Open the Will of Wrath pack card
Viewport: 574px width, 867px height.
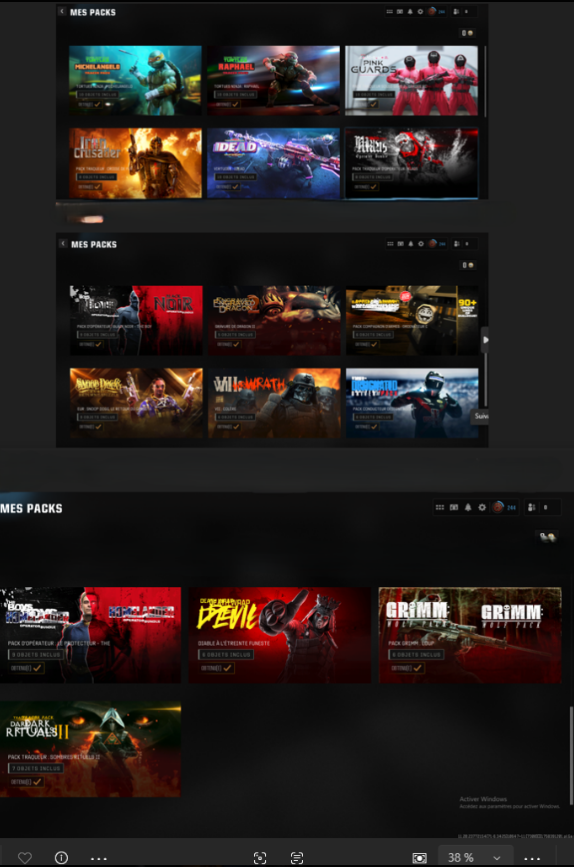[274, 403]
